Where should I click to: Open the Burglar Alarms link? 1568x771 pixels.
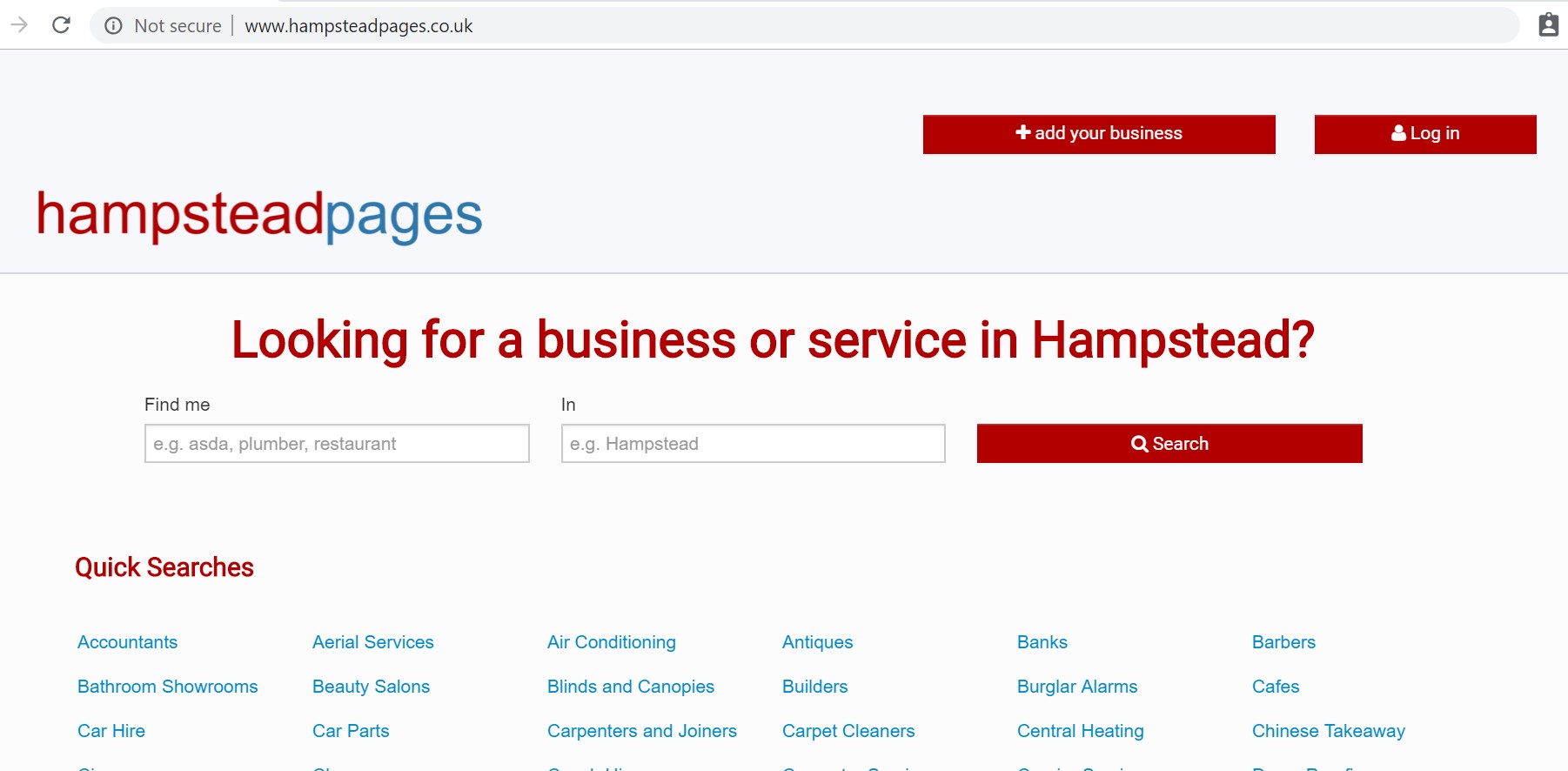coord(1077,687)
